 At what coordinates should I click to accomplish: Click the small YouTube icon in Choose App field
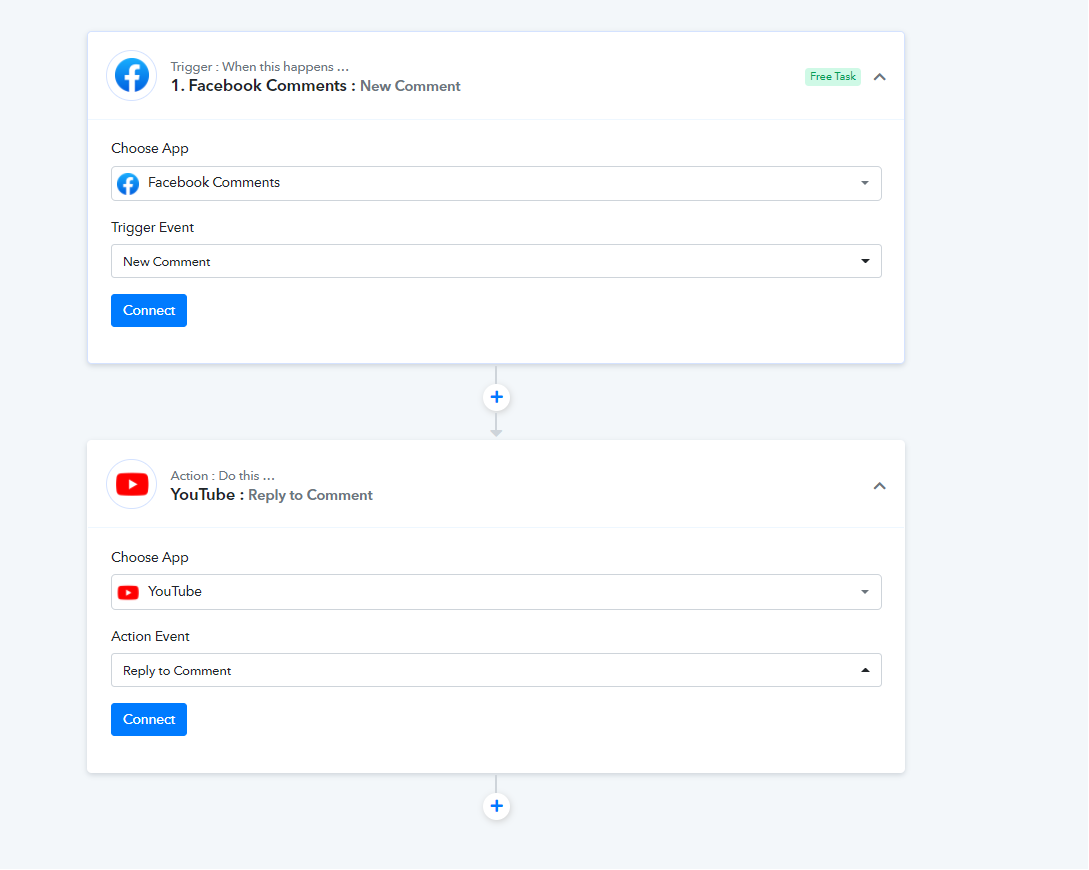click(x=128, y=592)
